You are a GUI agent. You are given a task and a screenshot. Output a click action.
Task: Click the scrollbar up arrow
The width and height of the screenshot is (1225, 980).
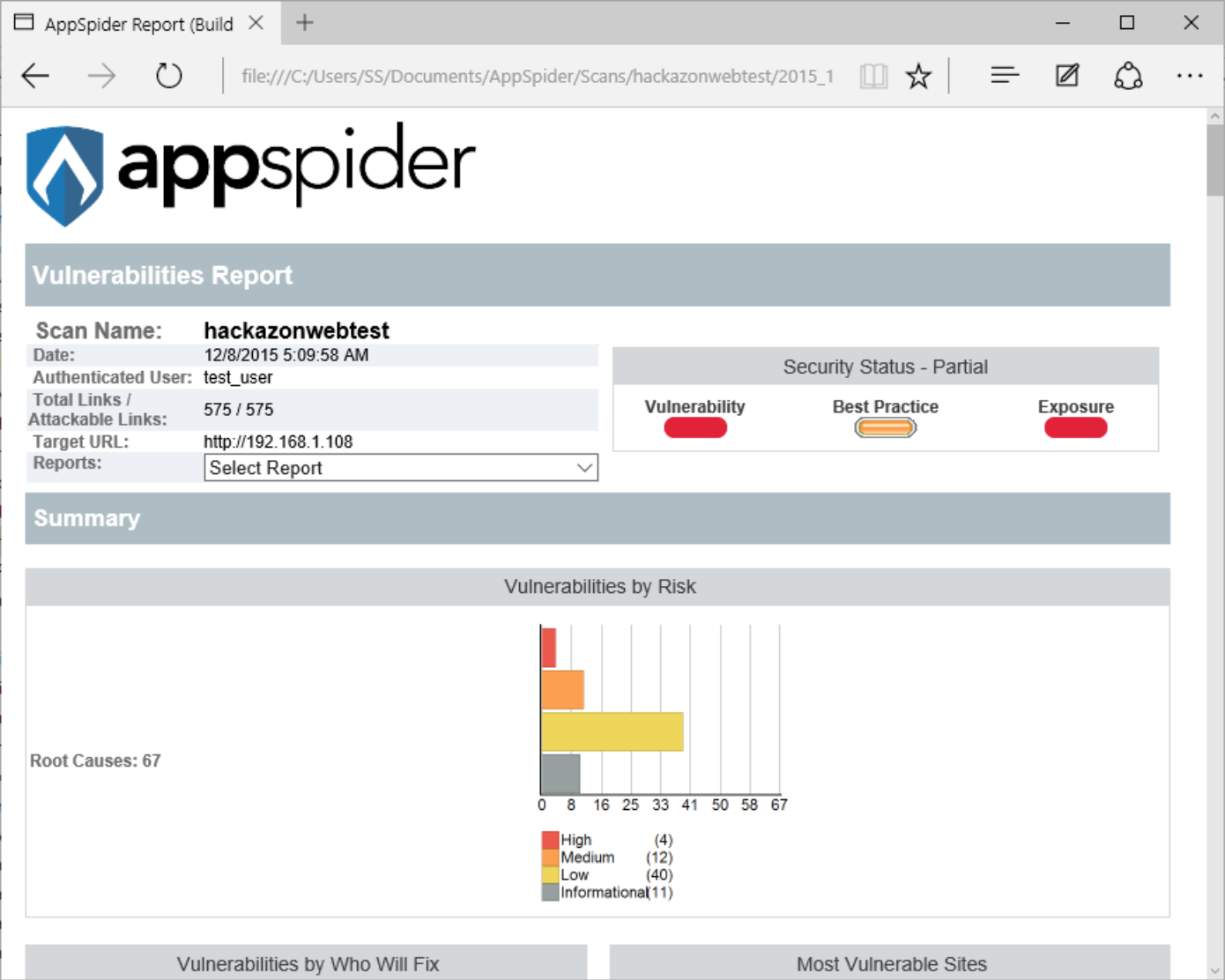[x=1215, y=116]
